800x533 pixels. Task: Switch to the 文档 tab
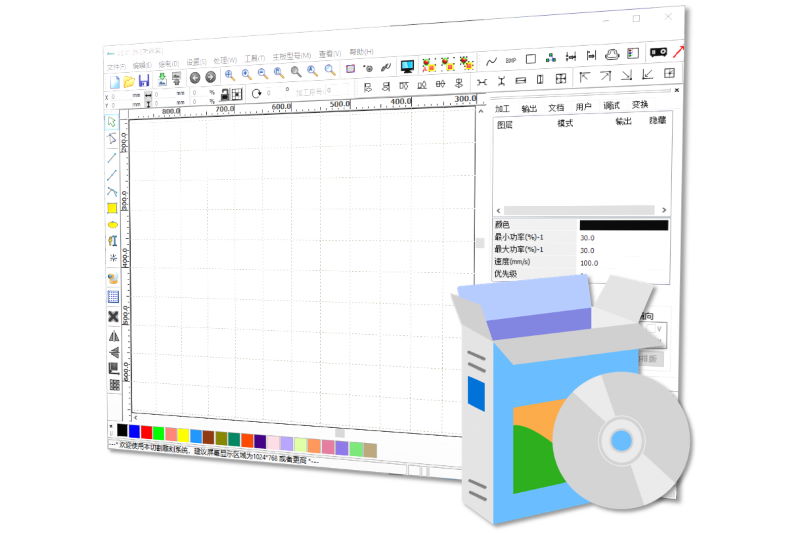(556, 107)
